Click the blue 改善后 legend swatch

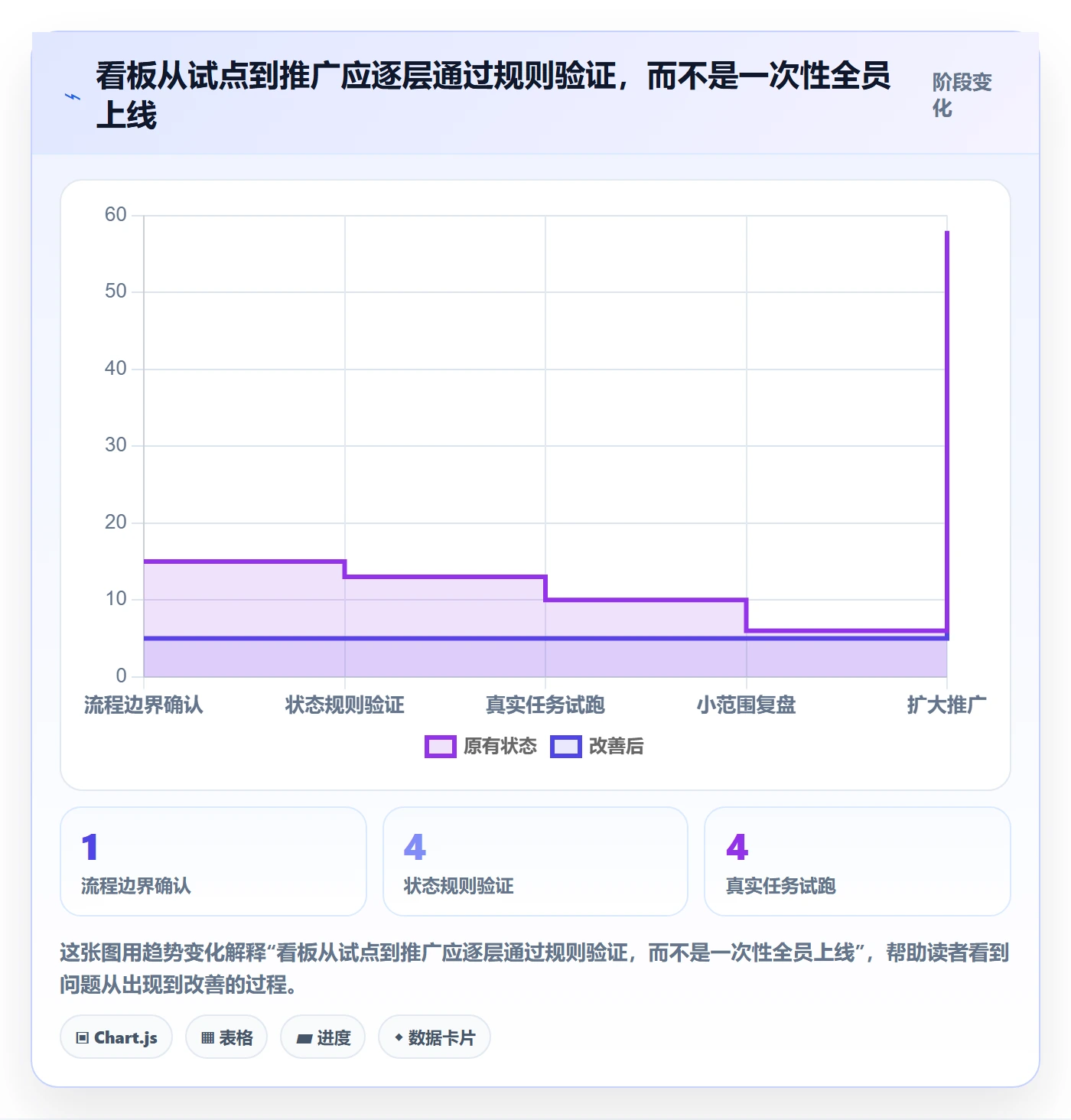pos(566,747)
